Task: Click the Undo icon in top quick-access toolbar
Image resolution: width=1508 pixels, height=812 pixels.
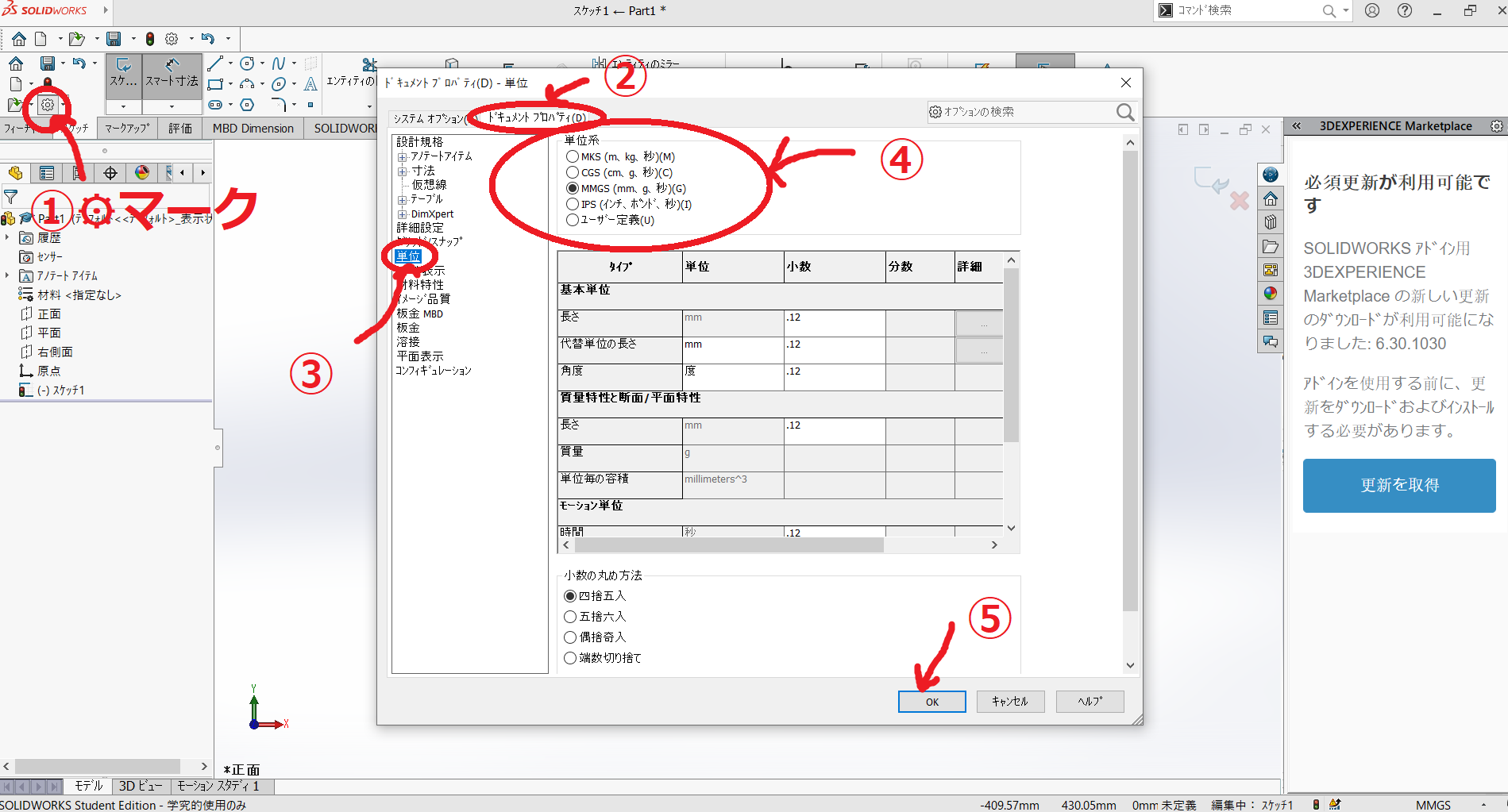Action: pos(208,39)
